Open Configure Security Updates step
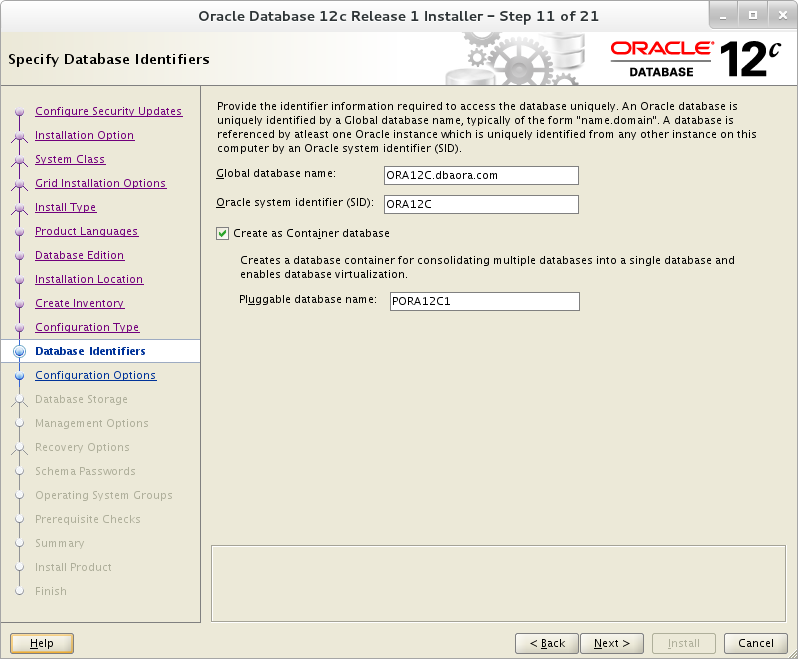The width and height of the screenshot is (798, 659). [x=108, y=111]
